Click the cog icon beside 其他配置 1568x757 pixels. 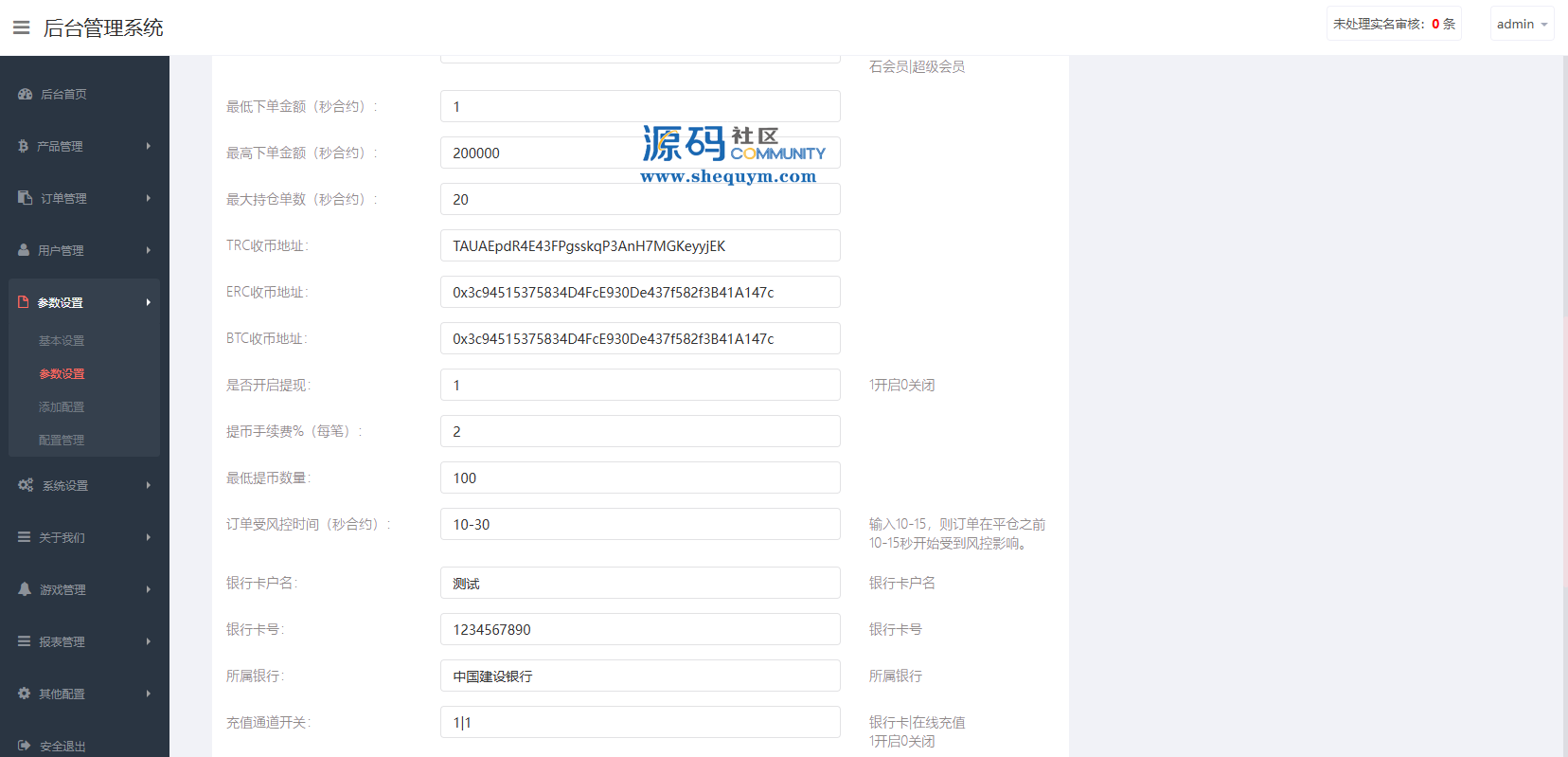click(25, 694)
